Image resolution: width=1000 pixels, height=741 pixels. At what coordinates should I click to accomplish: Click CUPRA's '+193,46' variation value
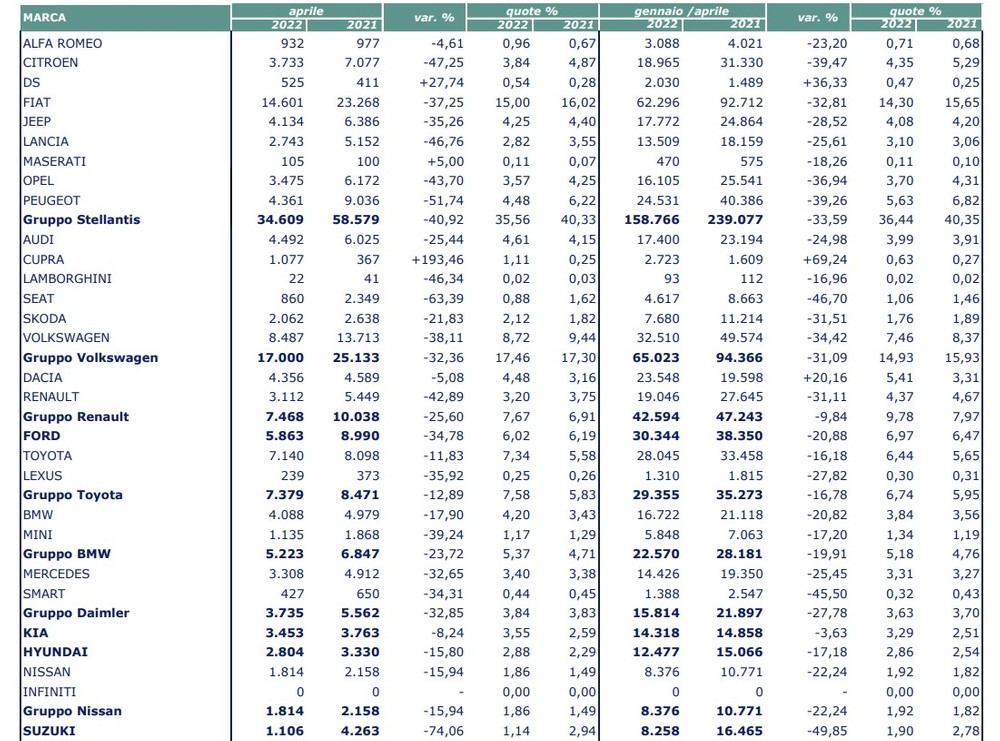[x=438, y=260]
